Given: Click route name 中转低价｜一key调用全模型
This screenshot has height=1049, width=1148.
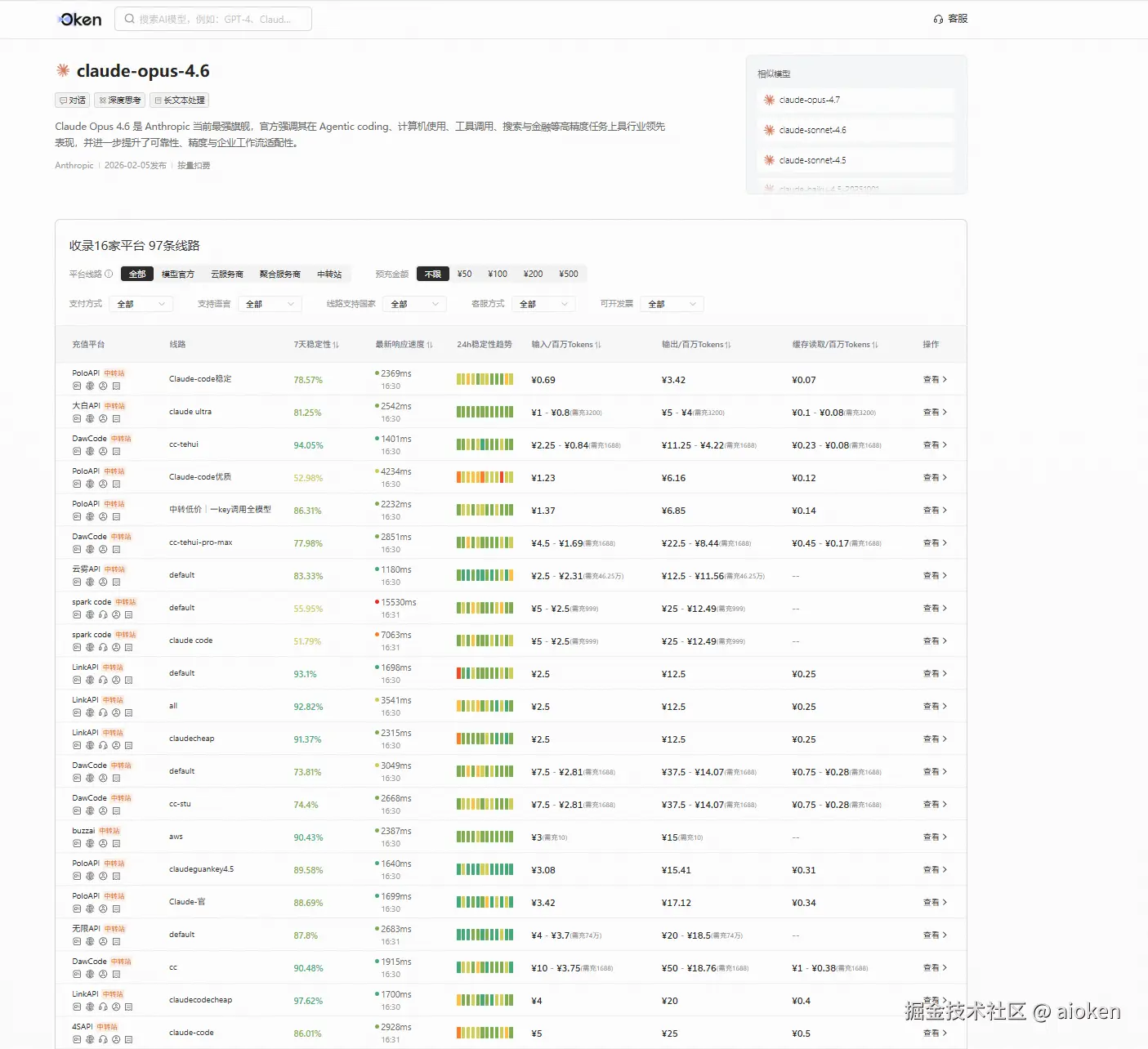Looking at the screenshot, I should (x=221, y=510).
